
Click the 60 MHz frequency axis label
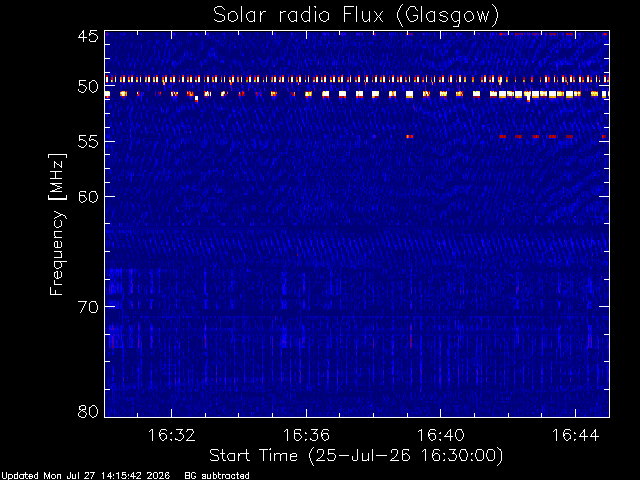(x=88, y=196)
